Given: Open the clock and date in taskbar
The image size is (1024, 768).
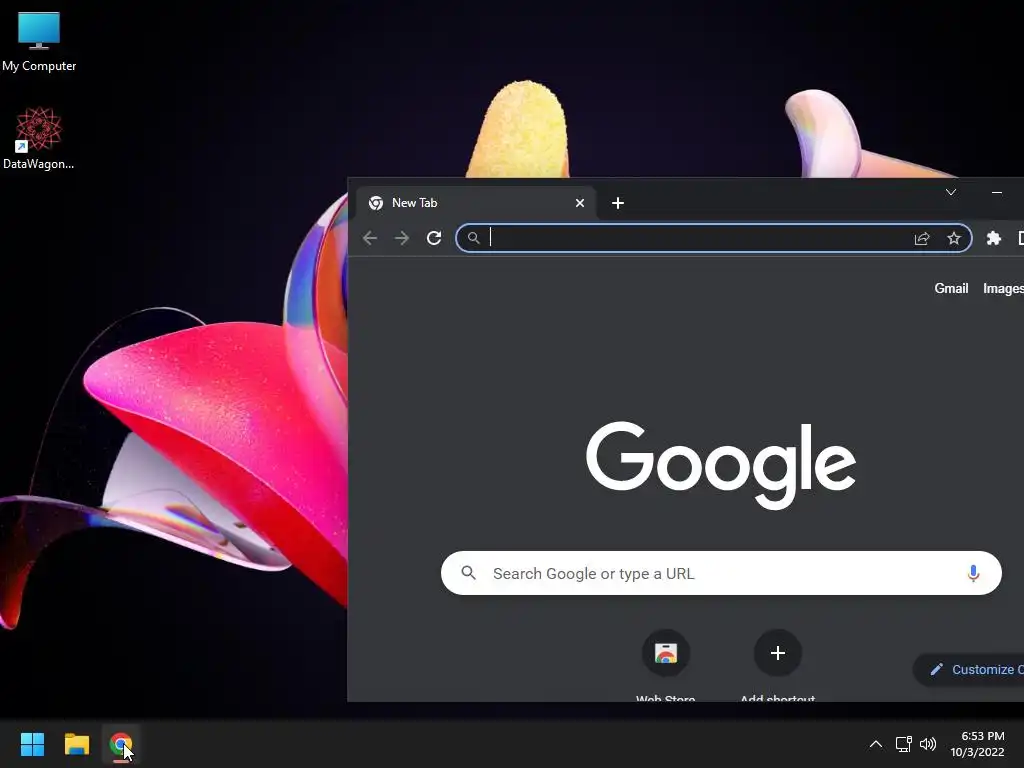Looking at the screenshot, I should [x=978, y=744].
